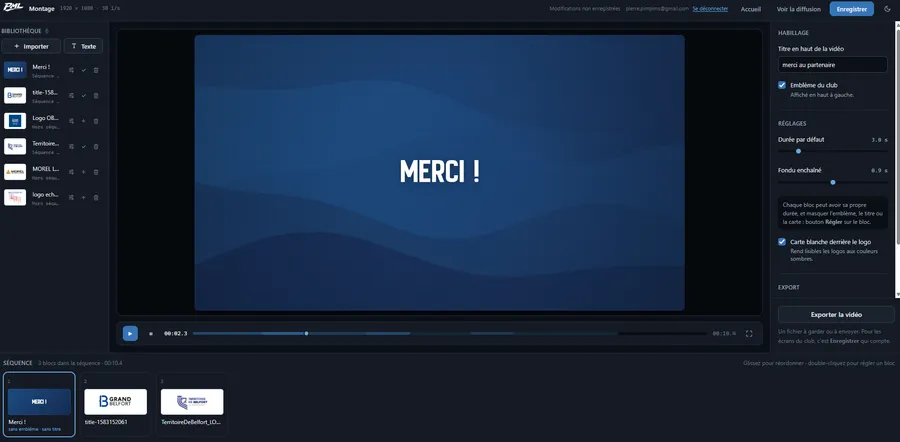The height and width of the screenshot is (442, 900).
Task: Add logo ech item to the sequence
Action: coord(84,197)
